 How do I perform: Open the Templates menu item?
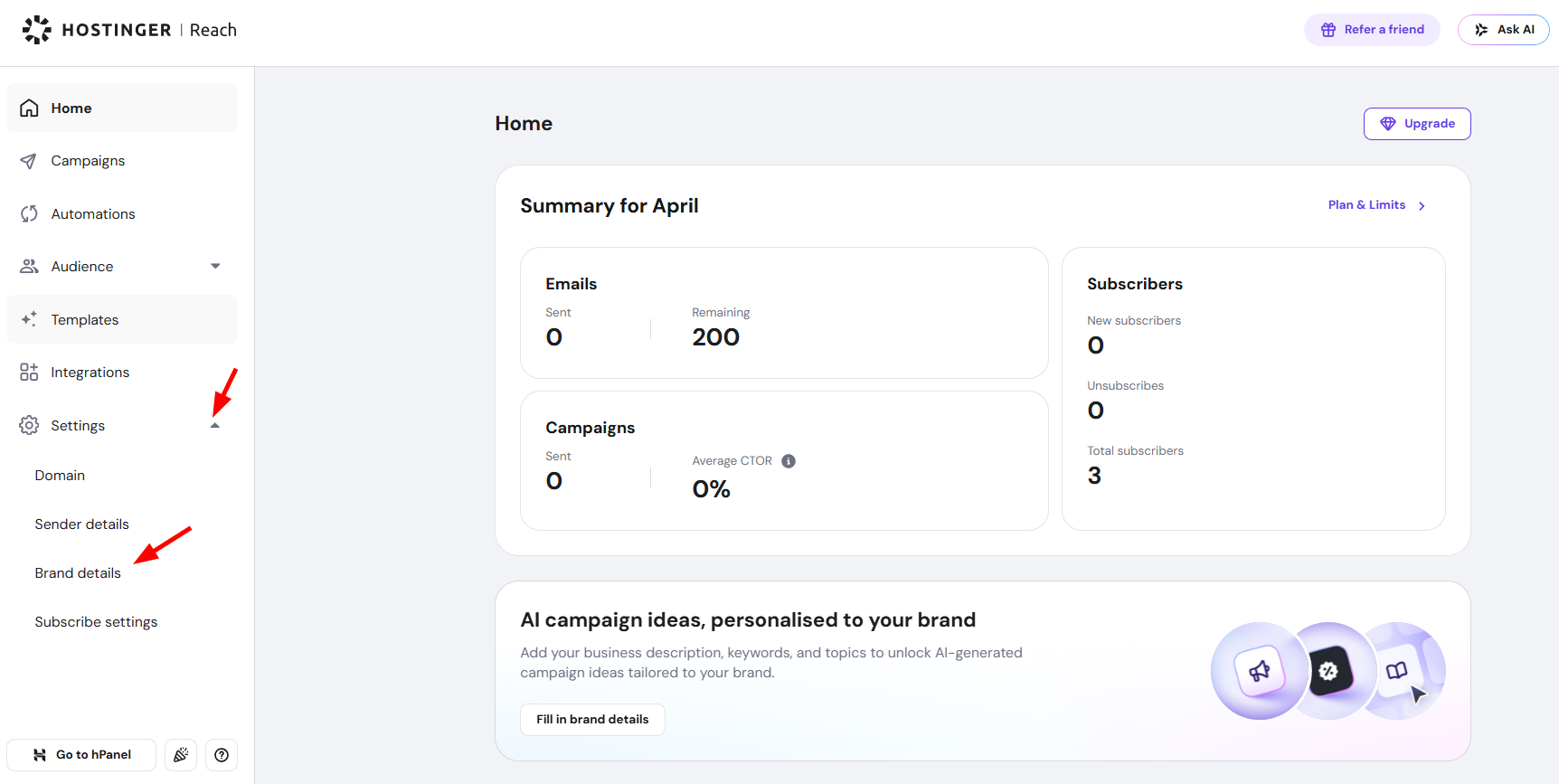point(85,320)
